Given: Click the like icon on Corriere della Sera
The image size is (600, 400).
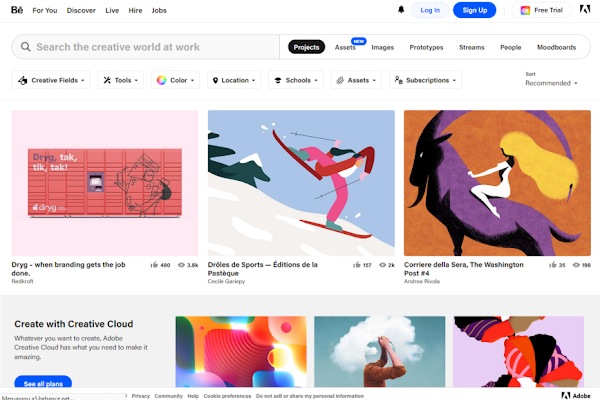Looking at the screenshot, I should pyautogui.click(x=553, y=265).
